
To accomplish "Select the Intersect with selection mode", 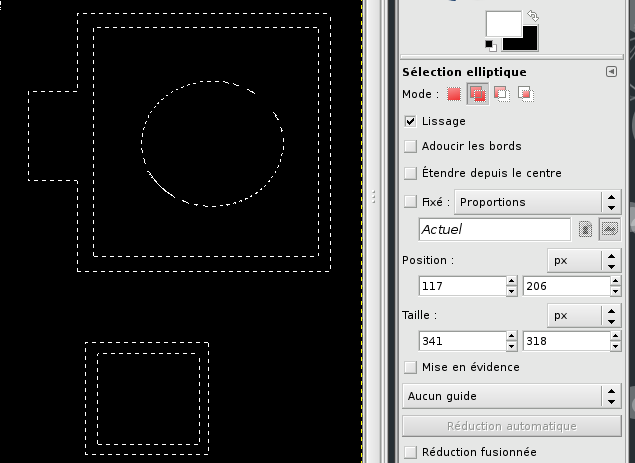I will [x=526, y=94].
